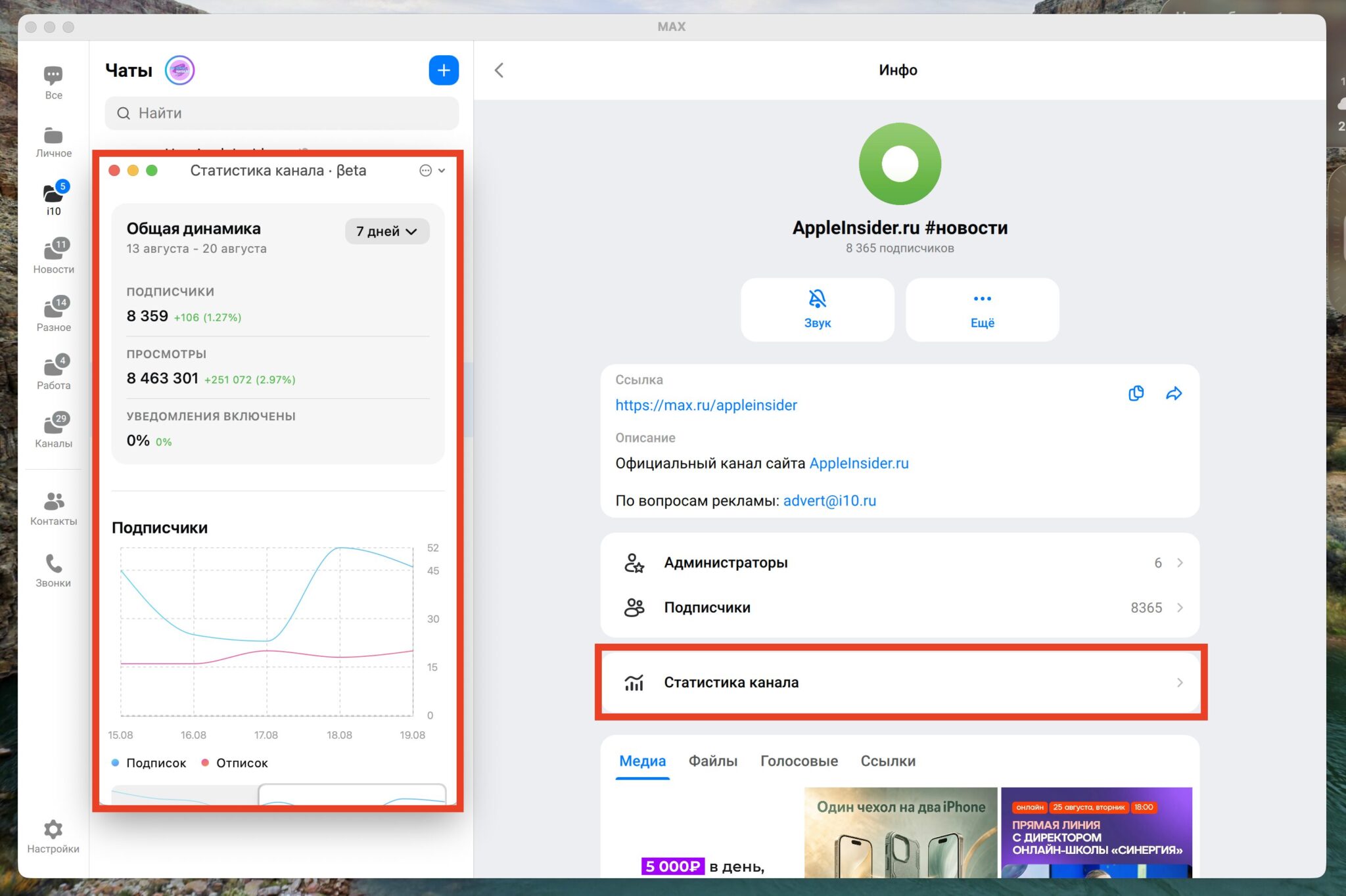The image size is (1346, 896).
Task: Open the Прямая линия Синергия media thumbnail
Action: 1096,832
